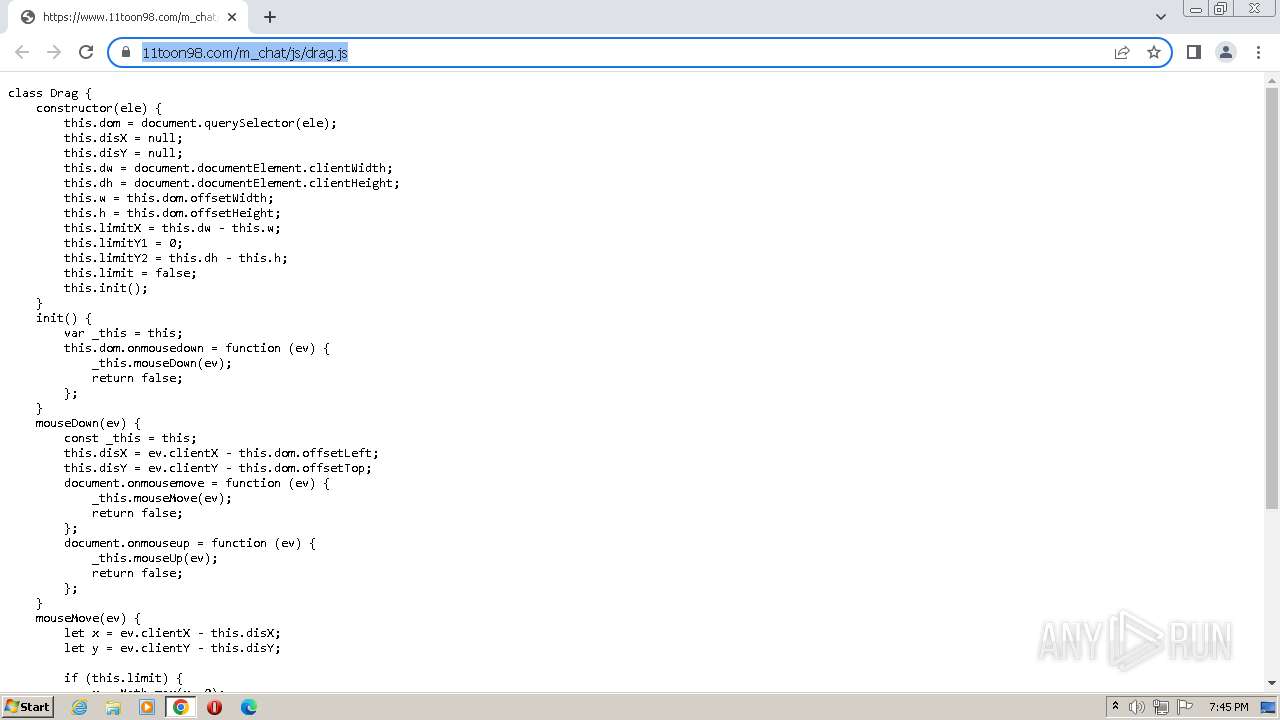Click 'this.w = this.dom.offsetWidth;' line
This screenshot has height=720, width=1280.
(169, 198)
